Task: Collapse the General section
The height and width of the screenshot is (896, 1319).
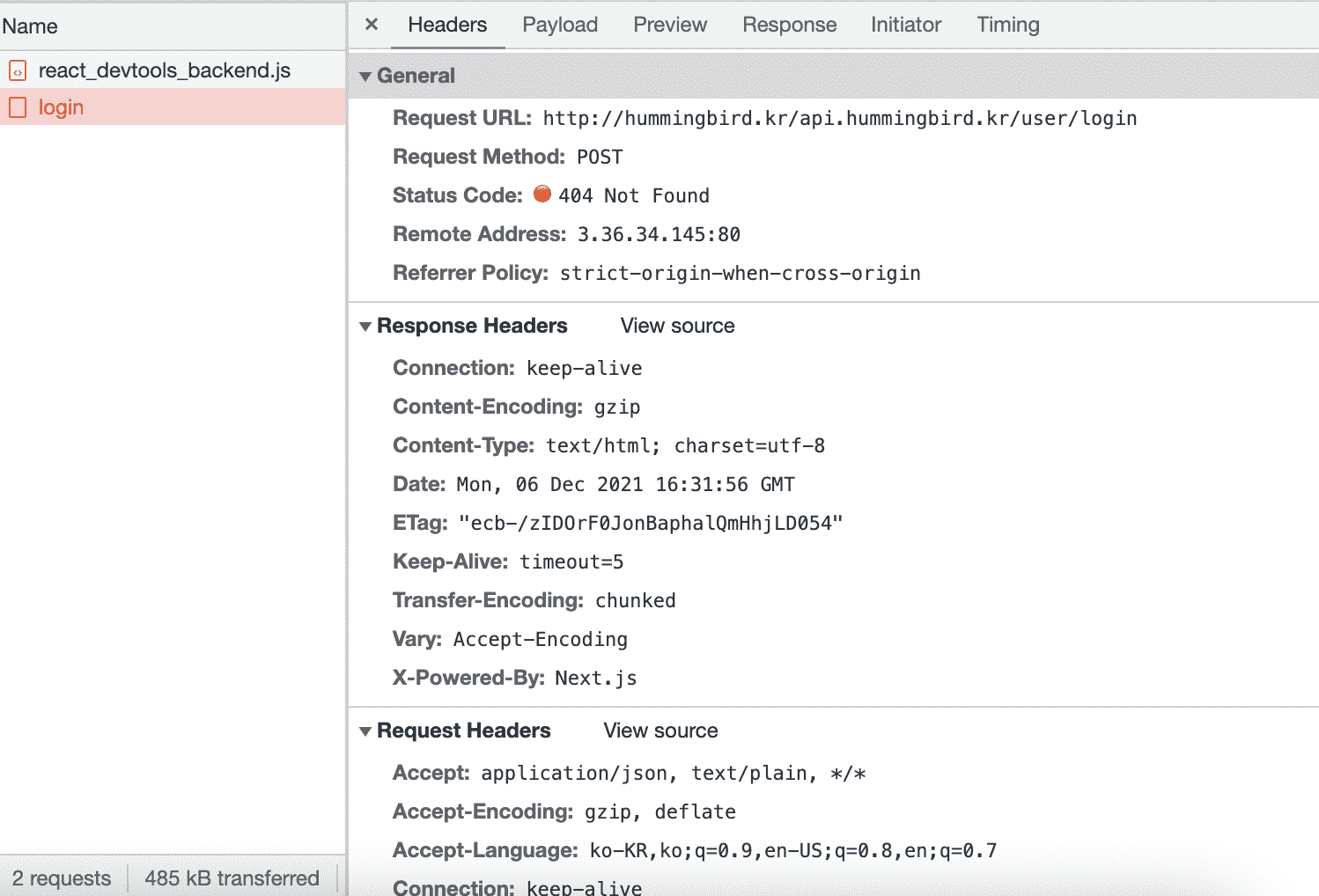Action: coord(365,77)
